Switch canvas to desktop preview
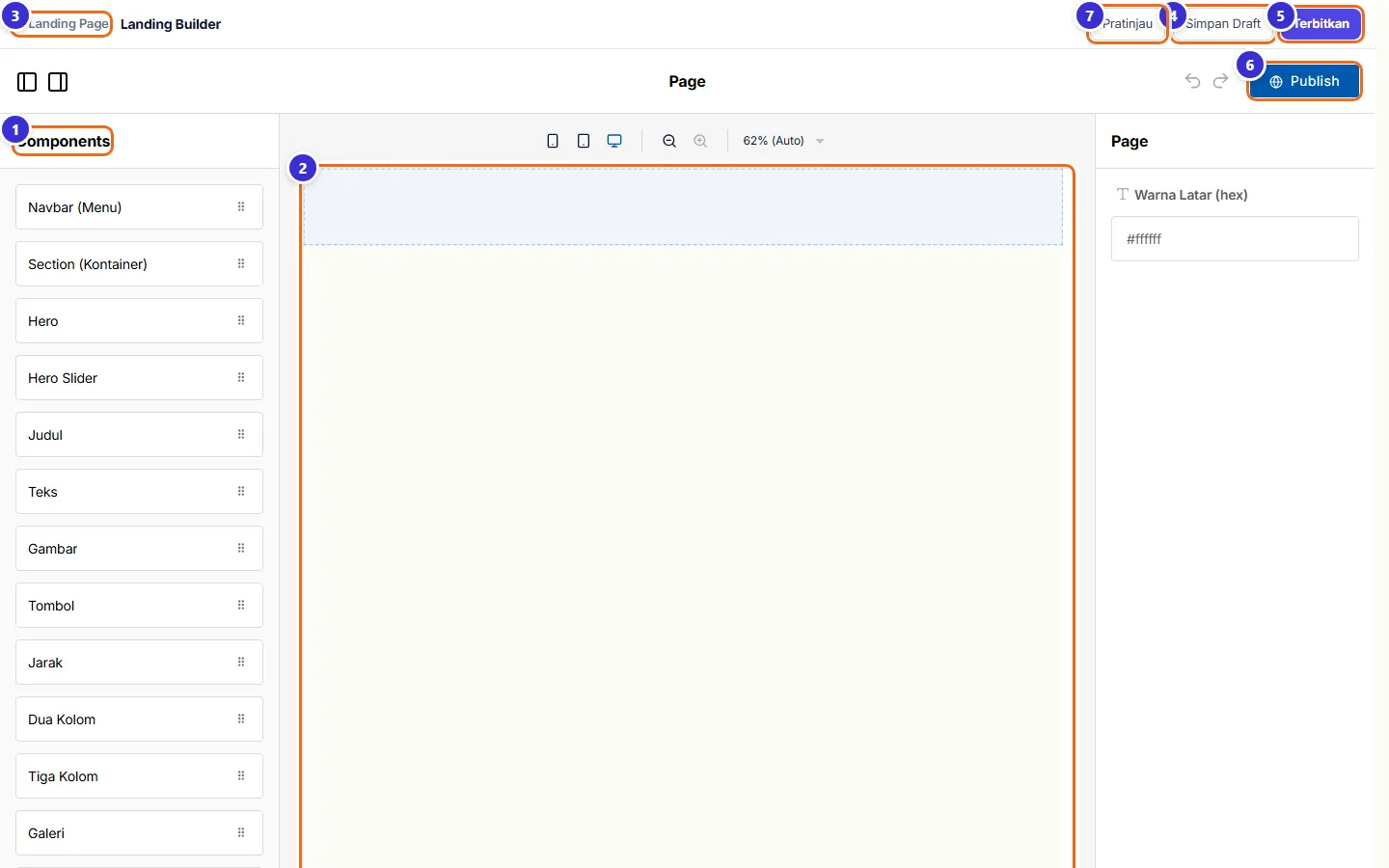This screenshot has height=868, width=1389. tap(614, 141)
